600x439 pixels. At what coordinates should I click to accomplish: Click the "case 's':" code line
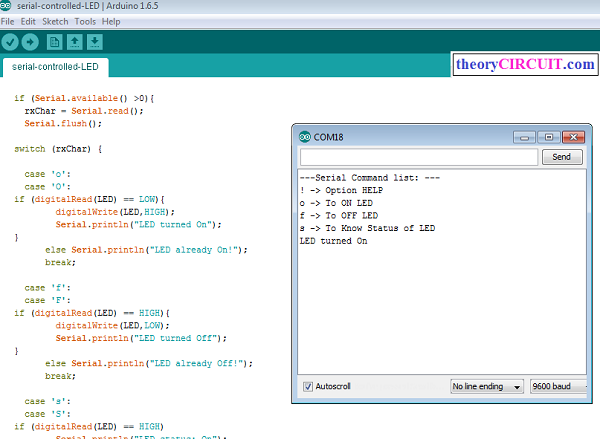(47, 401)
